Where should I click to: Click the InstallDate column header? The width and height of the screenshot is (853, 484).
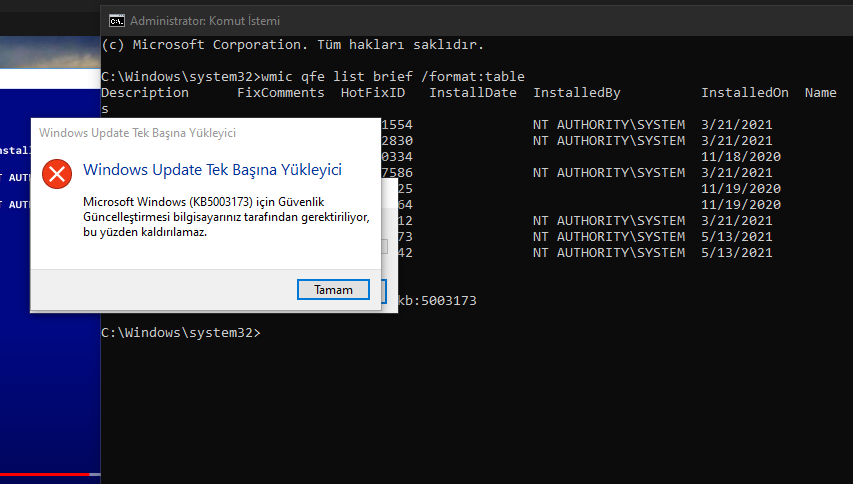tap(473, 92)
